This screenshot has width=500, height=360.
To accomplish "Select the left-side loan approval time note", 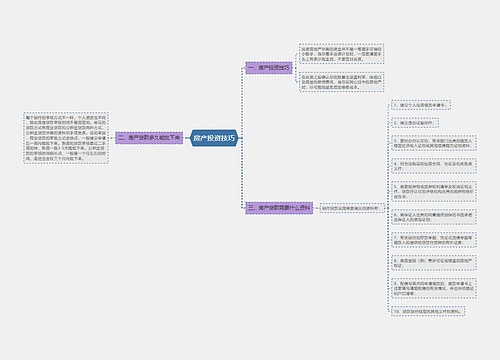I will pyautogui.click(x=66, y=138).
